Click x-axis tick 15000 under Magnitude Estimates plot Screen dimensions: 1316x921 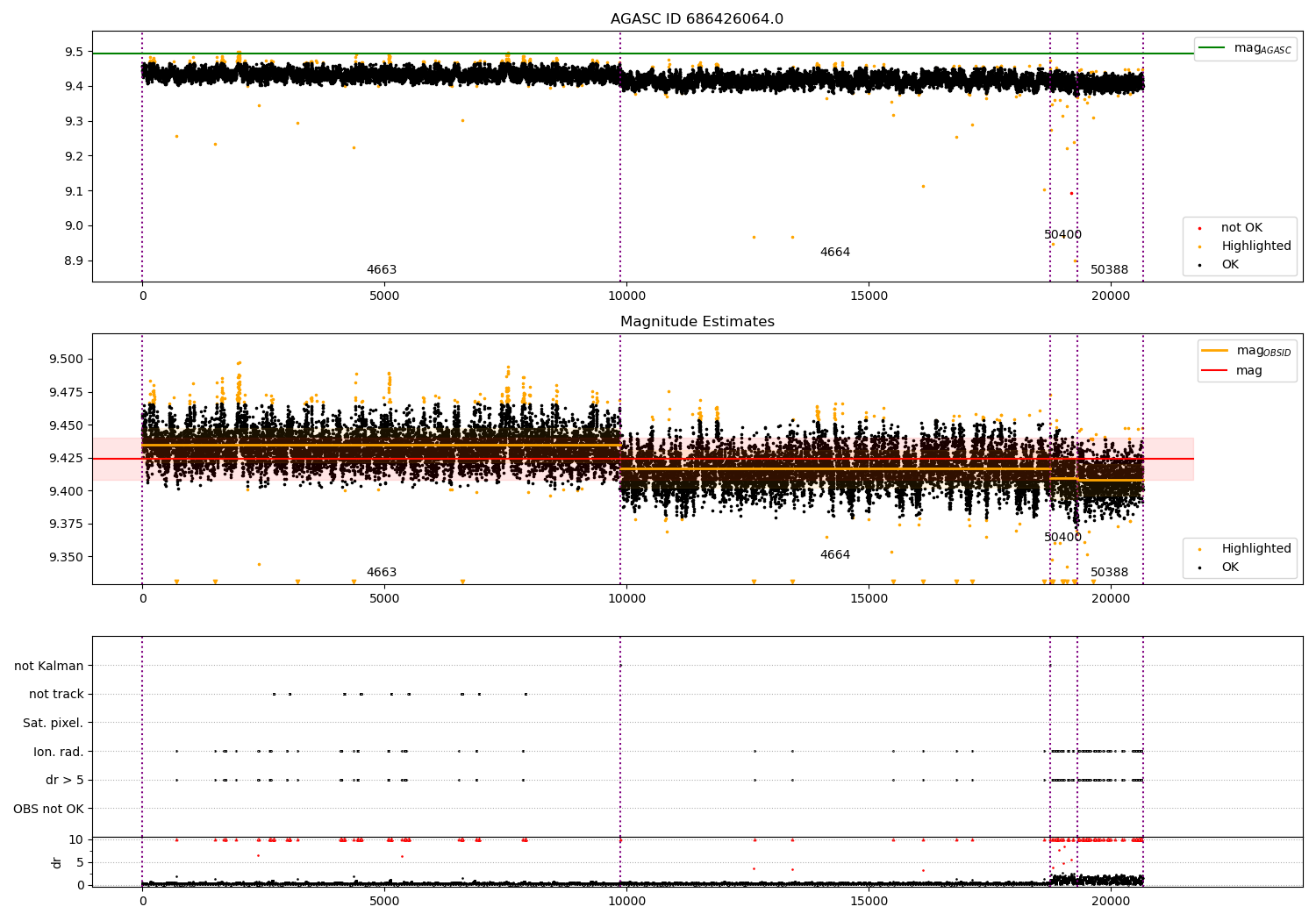[x=869, y=598]
